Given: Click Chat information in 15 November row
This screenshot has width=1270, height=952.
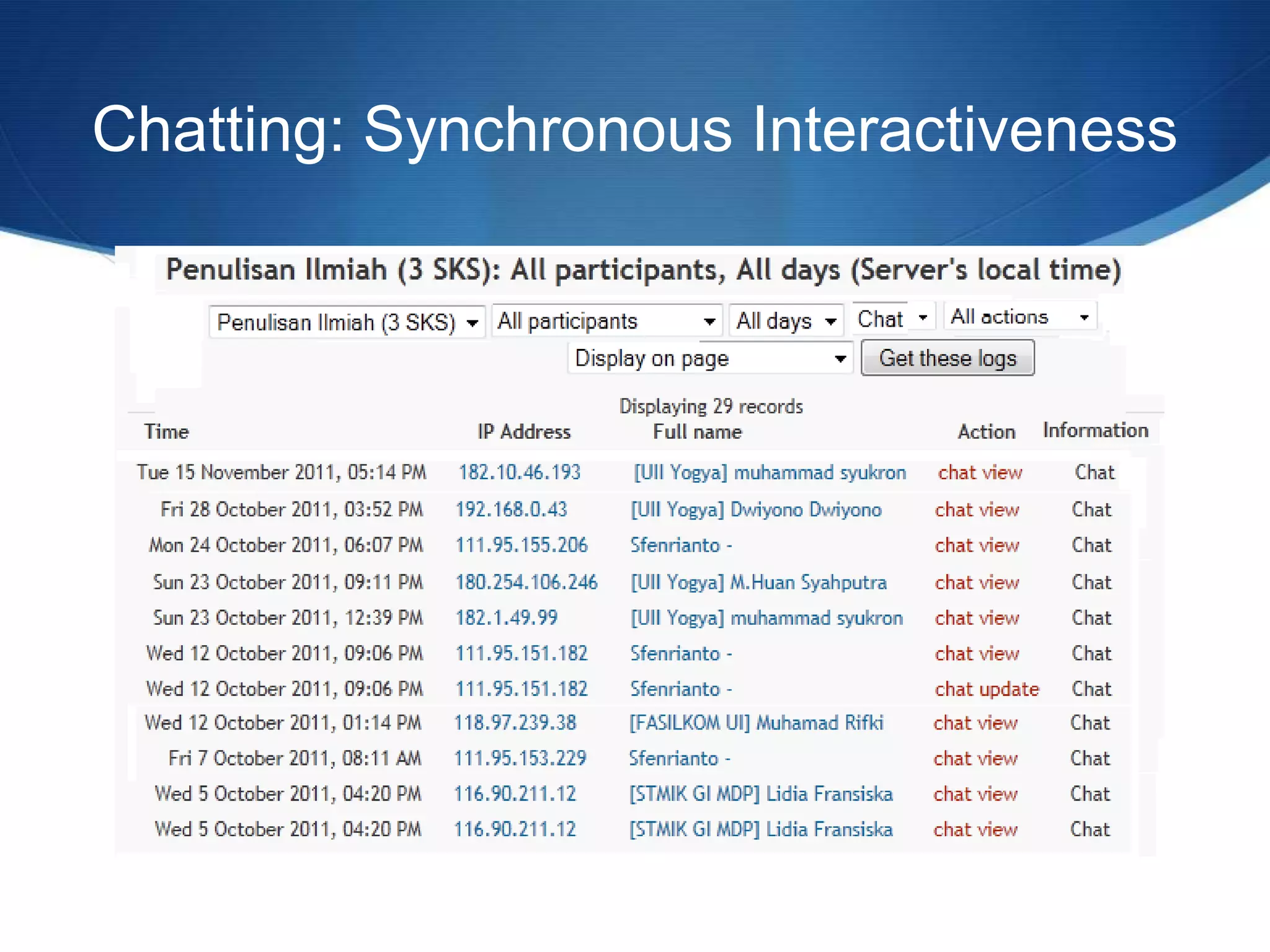Looking at the screenshot, I should (1095, 472).
